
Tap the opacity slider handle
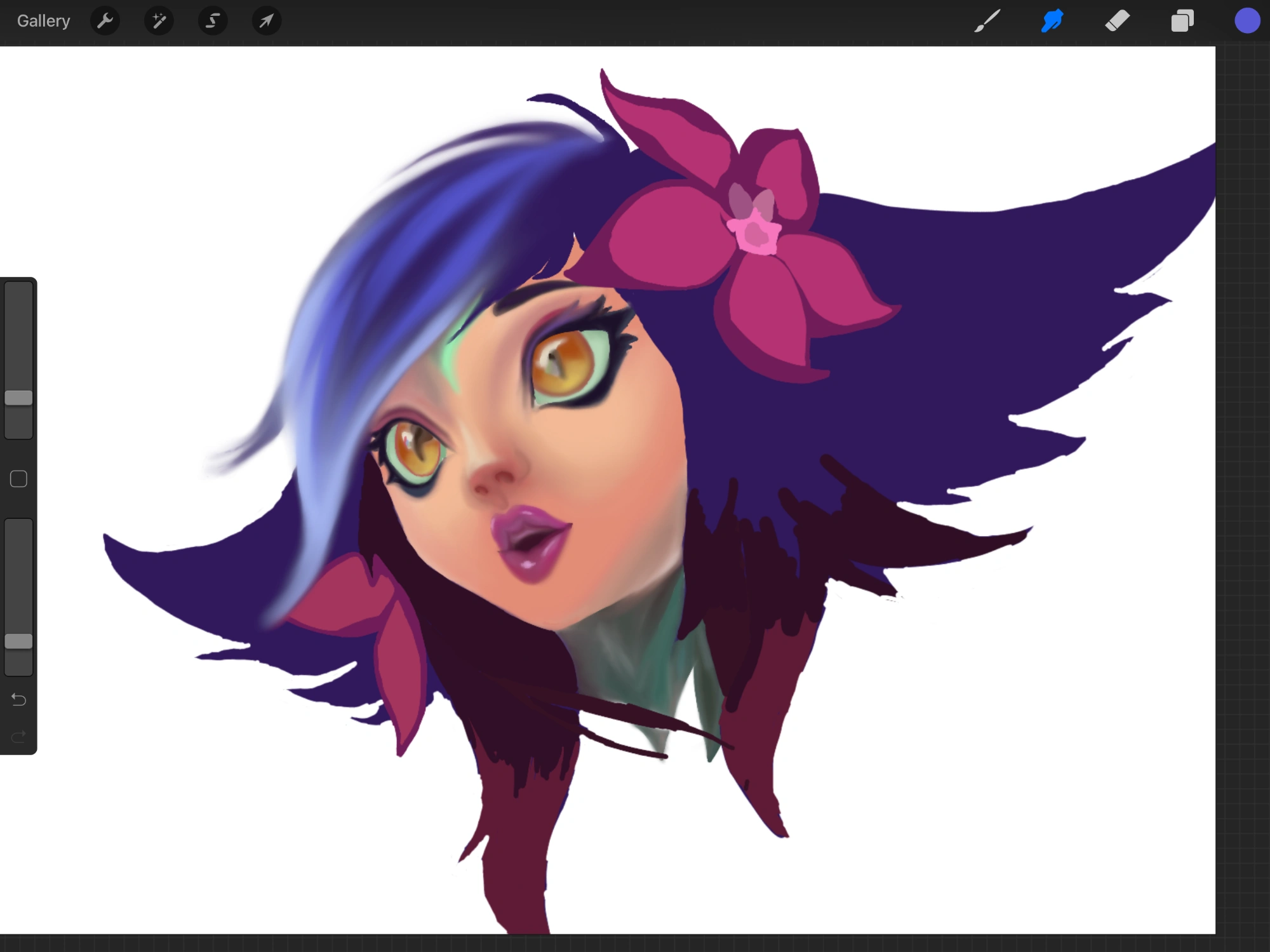(x=19, y=642)
